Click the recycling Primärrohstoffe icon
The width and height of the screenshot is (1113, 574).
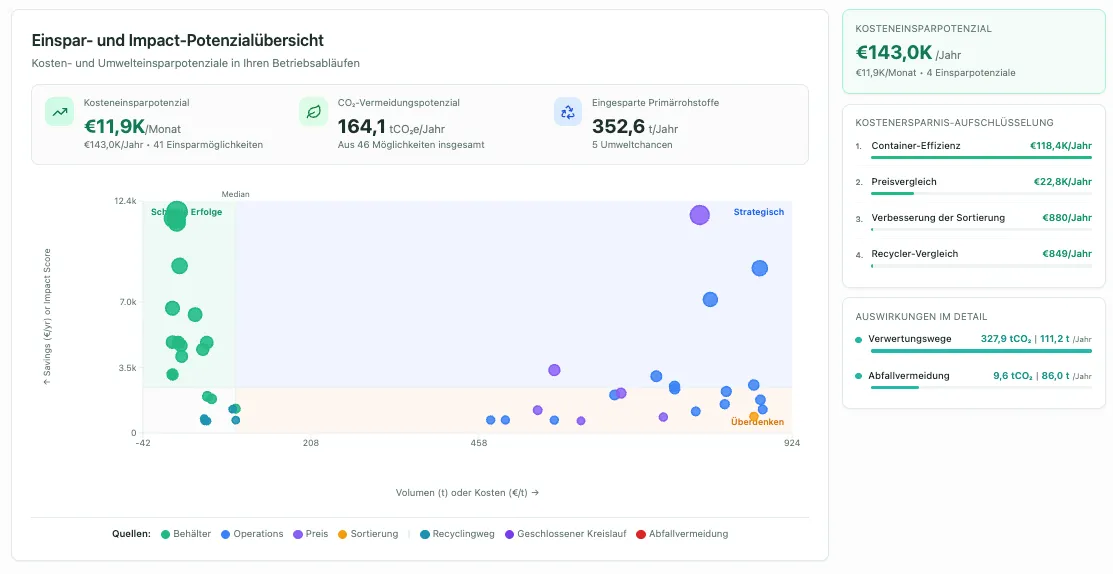point(568,112)
